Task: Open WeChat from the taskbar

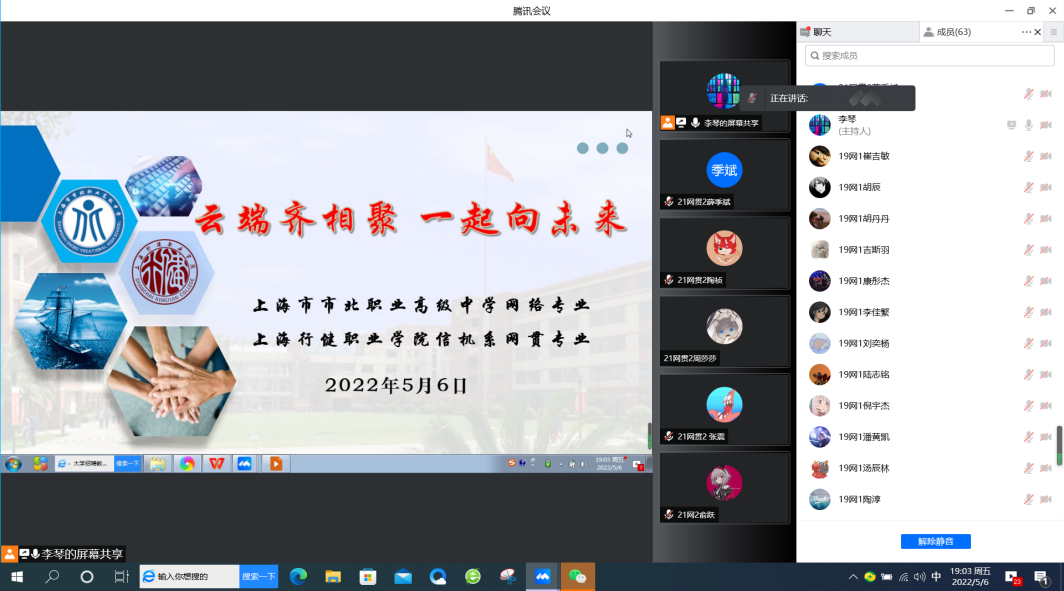Action: pos(577,577)
